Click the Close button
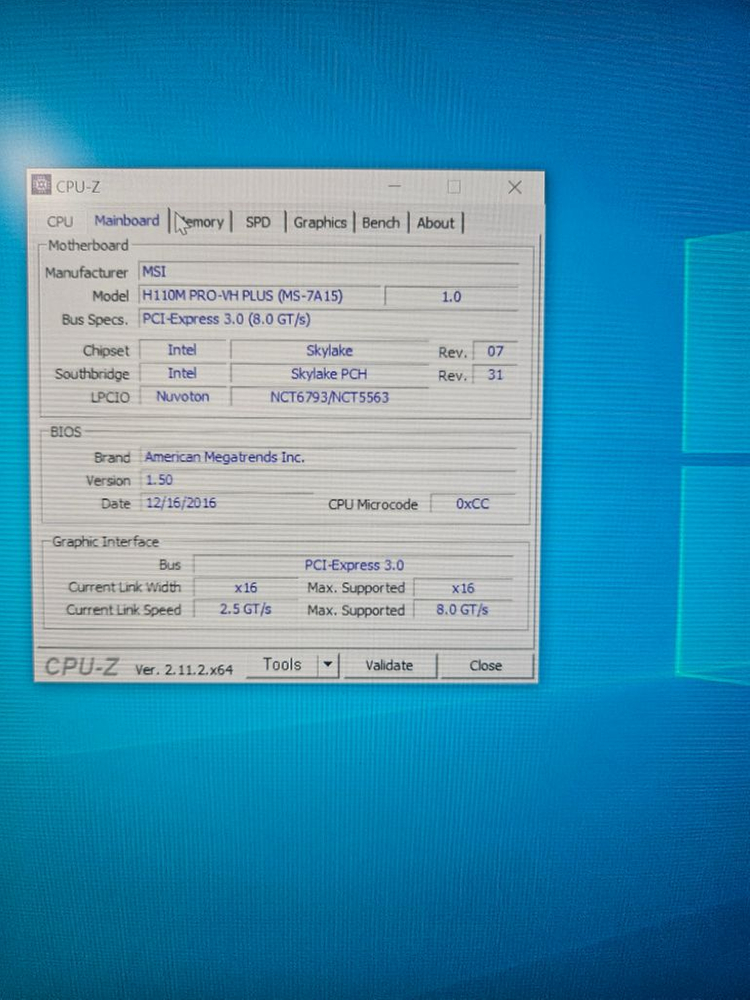750x1000 pixels. [x=486, y=665]
